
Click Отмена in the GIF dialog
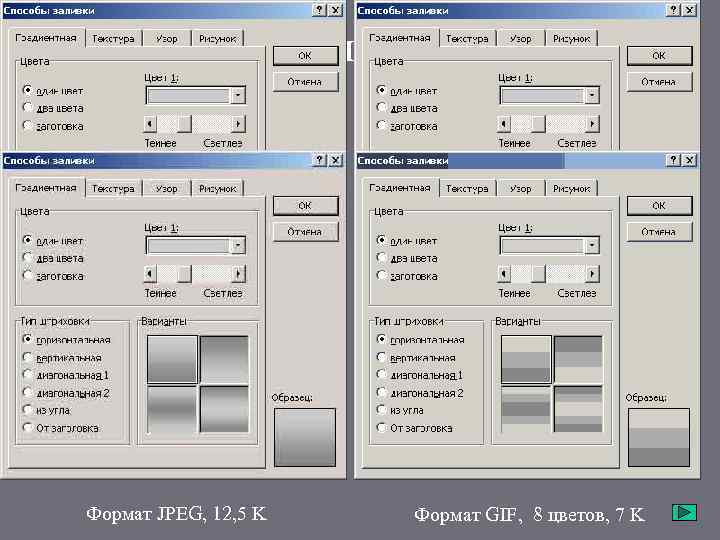point(659,232)
